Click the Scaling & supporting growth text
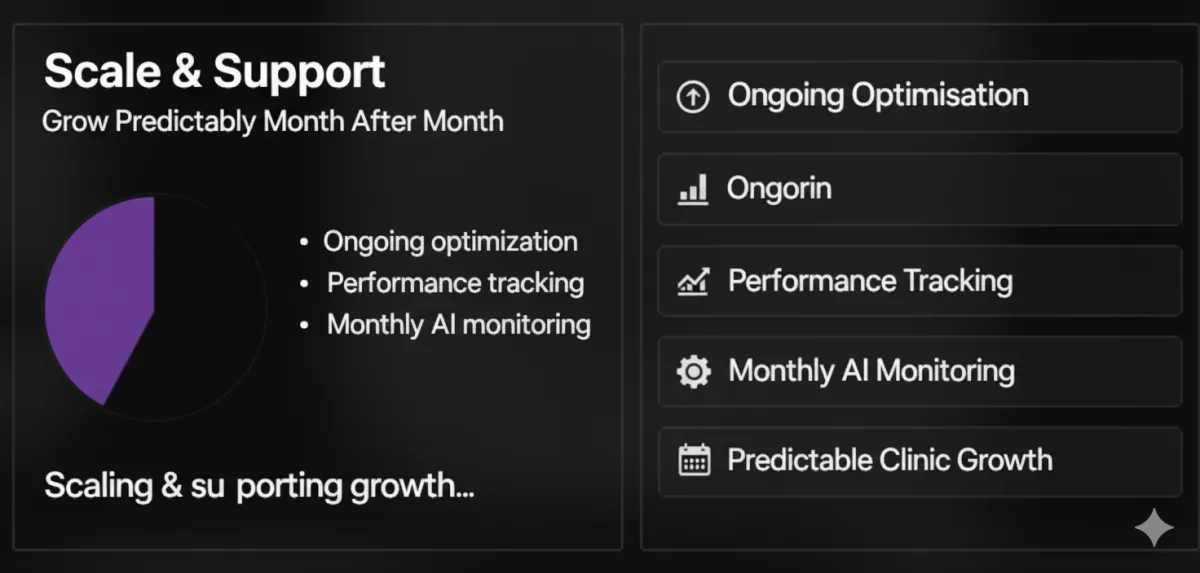 coord(258,487)
